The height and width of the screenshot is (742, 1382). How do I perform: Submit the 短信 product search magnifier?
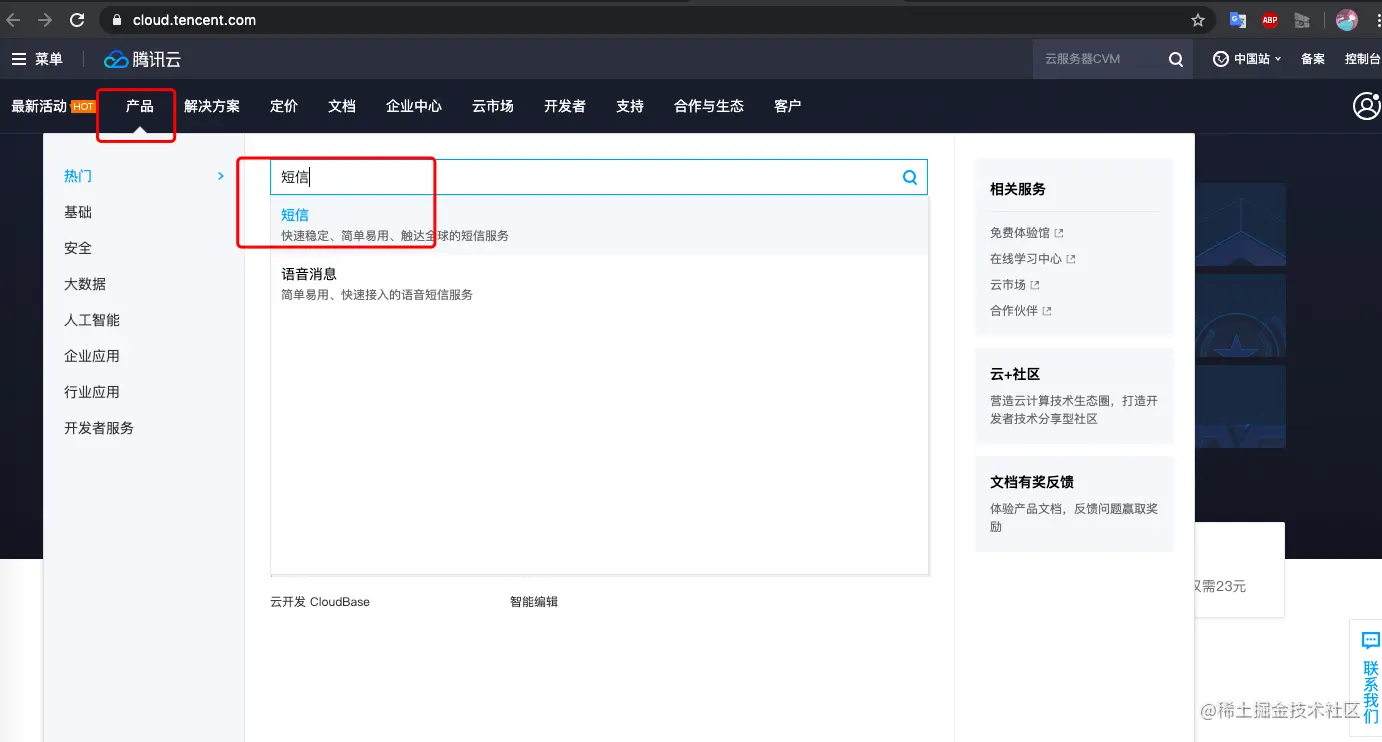[910, 177]
